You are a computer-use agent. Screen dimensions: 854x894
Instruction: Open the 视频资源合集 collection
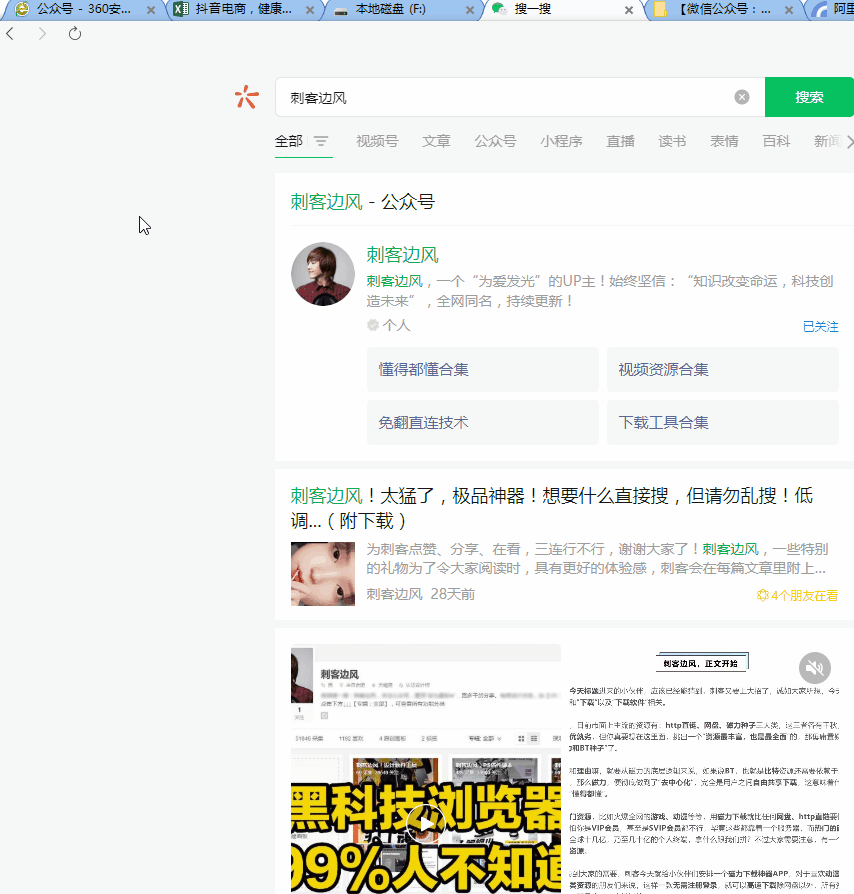[722, 369]
